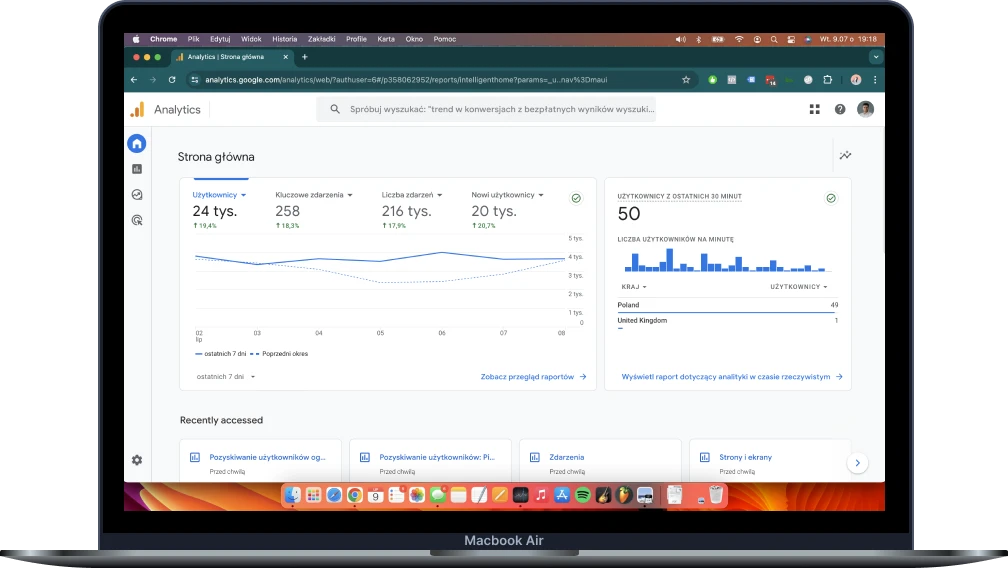Open the Chrome three-dot menu
Viewport: 1008px width, 568px height.
click(x=875, y=80)
